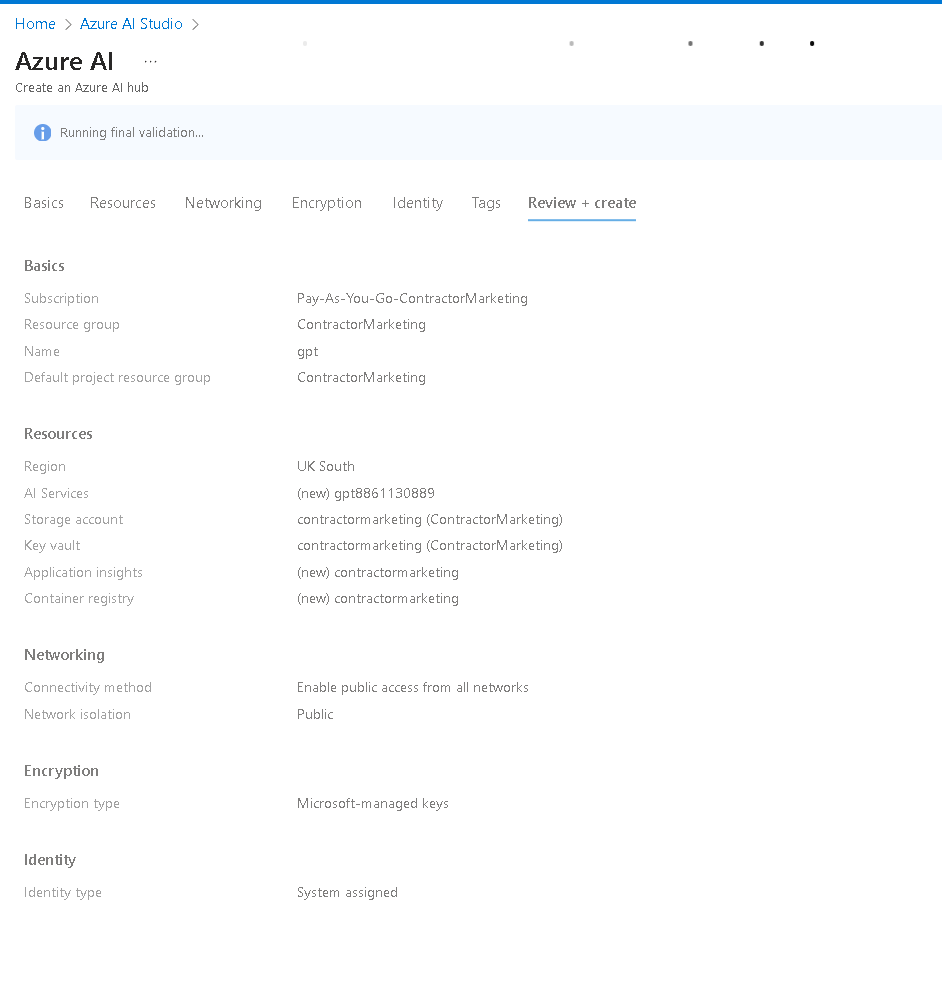Click the Key vault value contractormarketing
Viewport: 942px width, 996px height.
(430, 546)
